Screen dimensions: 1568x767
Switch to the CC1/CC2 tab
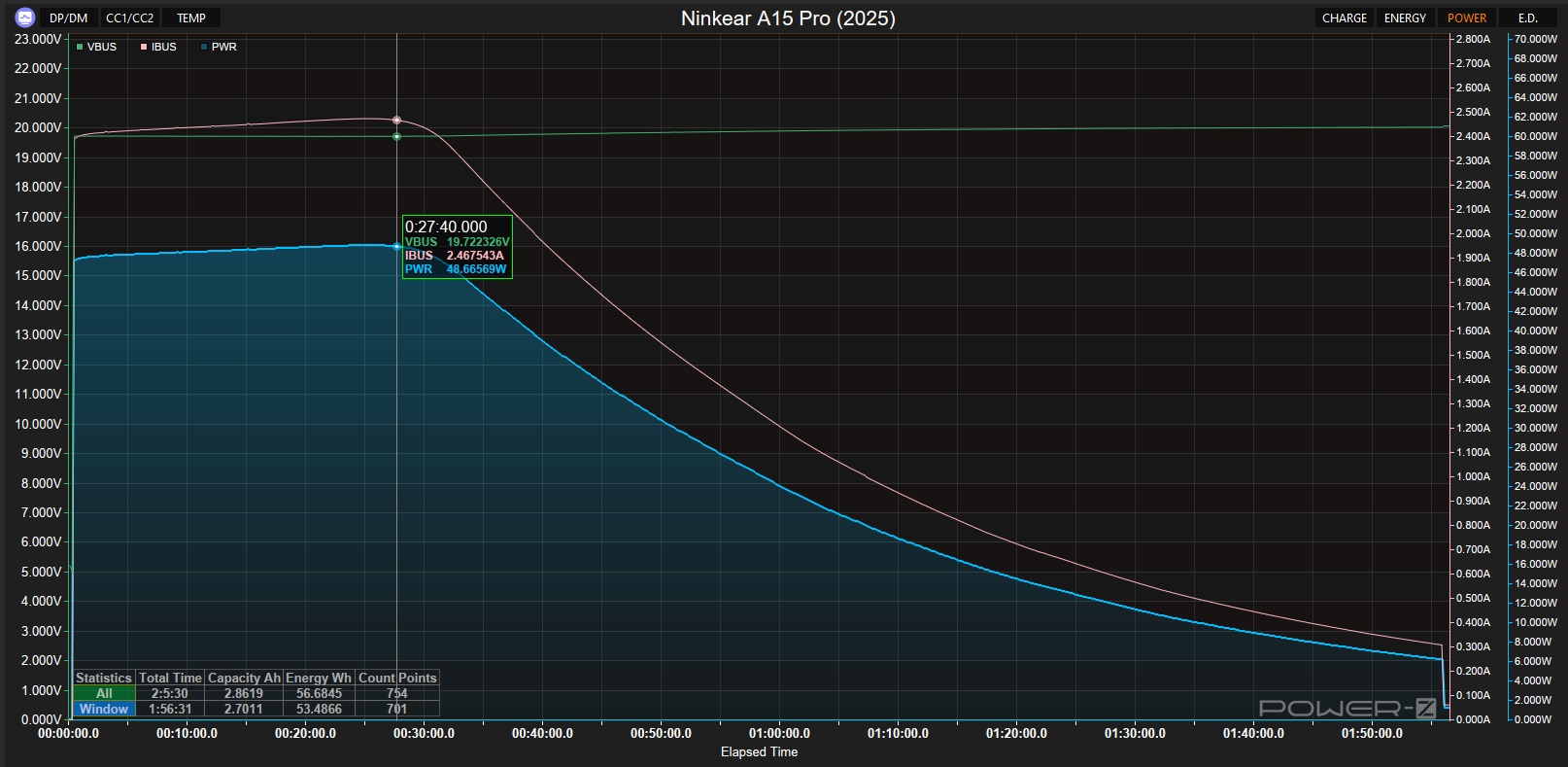pos(130,17)
